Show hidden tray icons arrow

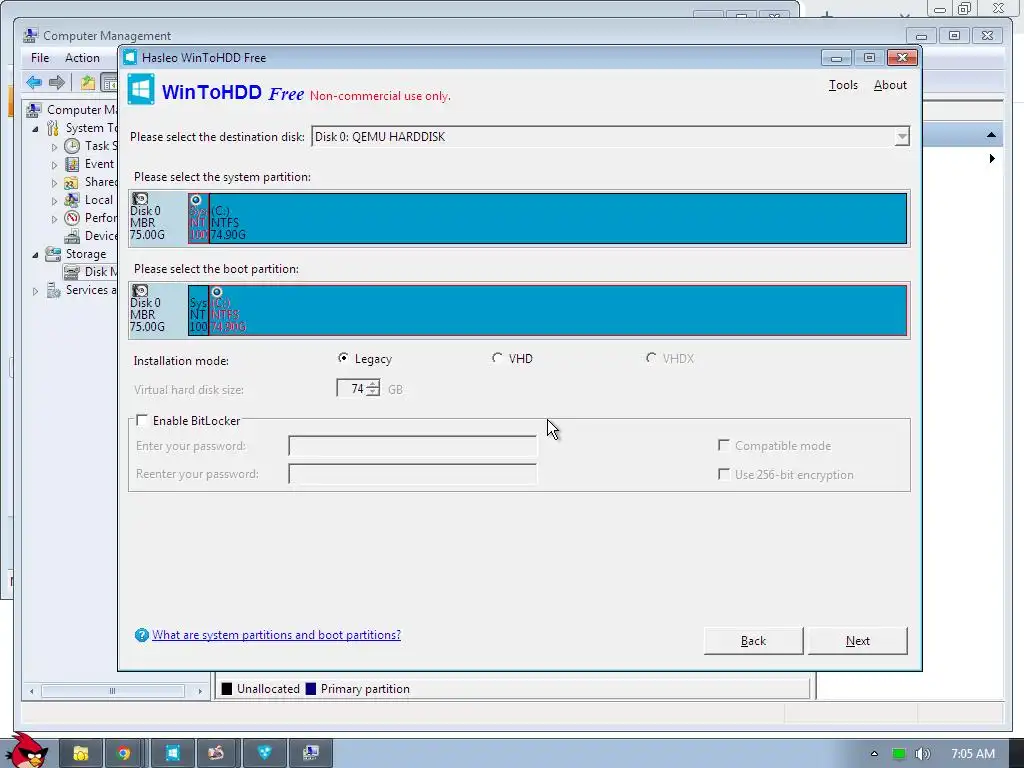pos(874,754)
